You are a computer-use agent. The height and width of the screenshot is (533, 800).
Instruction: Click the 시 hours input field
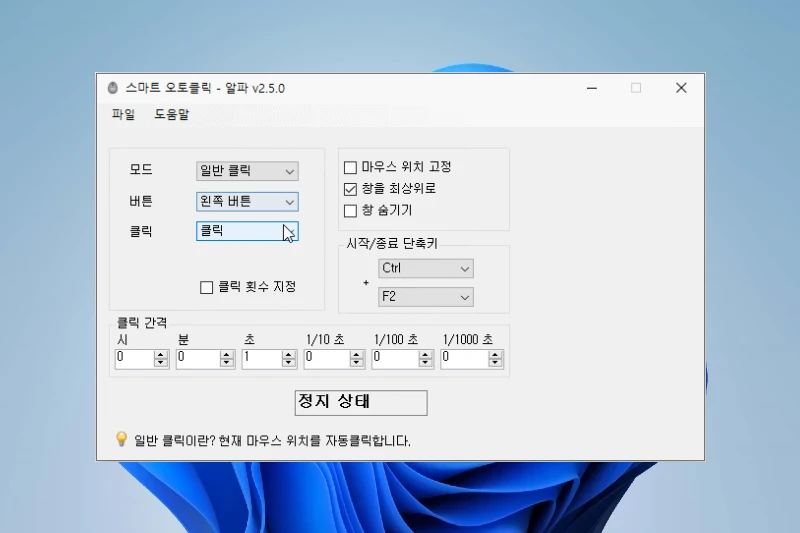coord(135,358)
